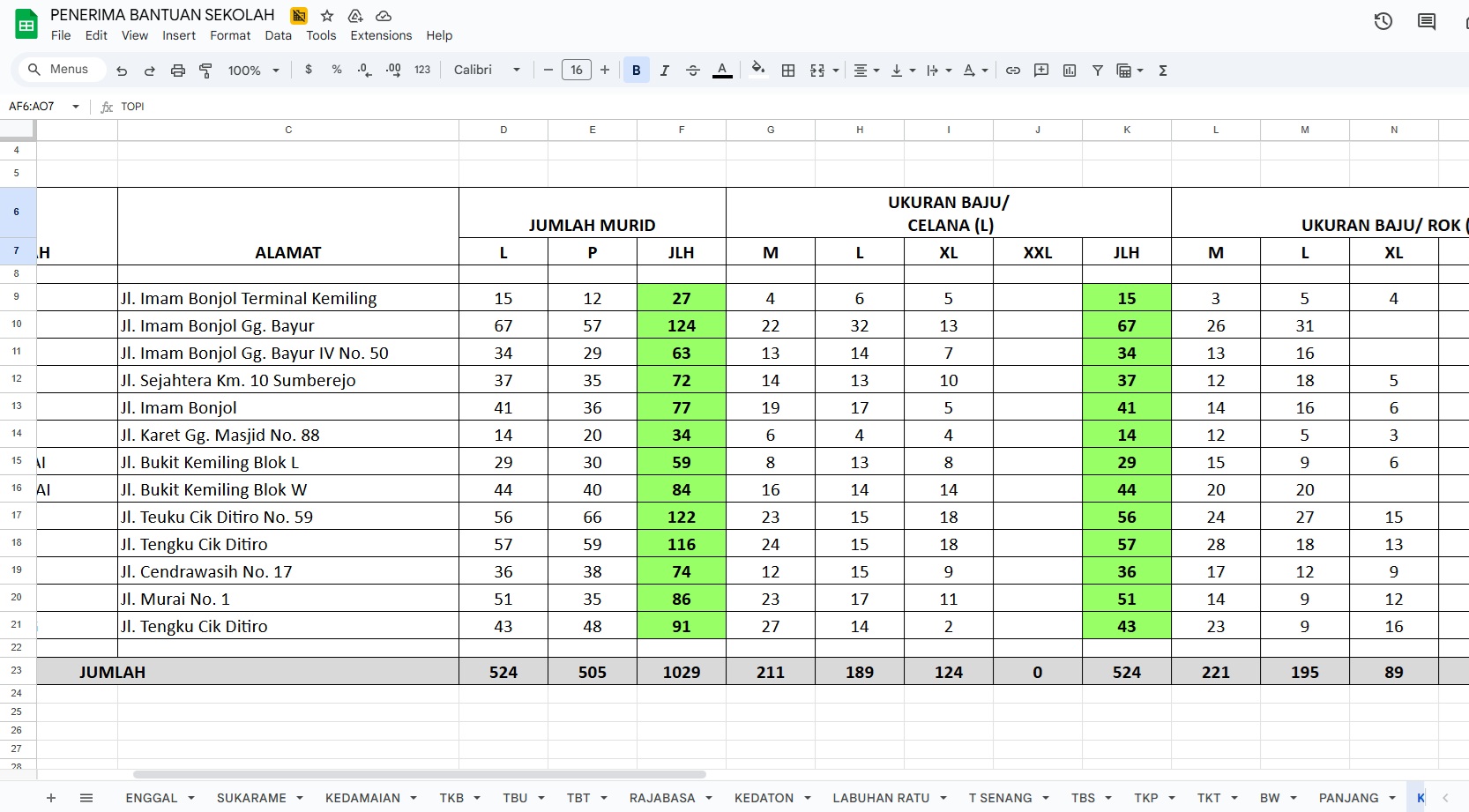Image resolution: width=1469 pixels, height=812 pixels.
Task: Open the Extensions menu
Action: pos(381,36)
